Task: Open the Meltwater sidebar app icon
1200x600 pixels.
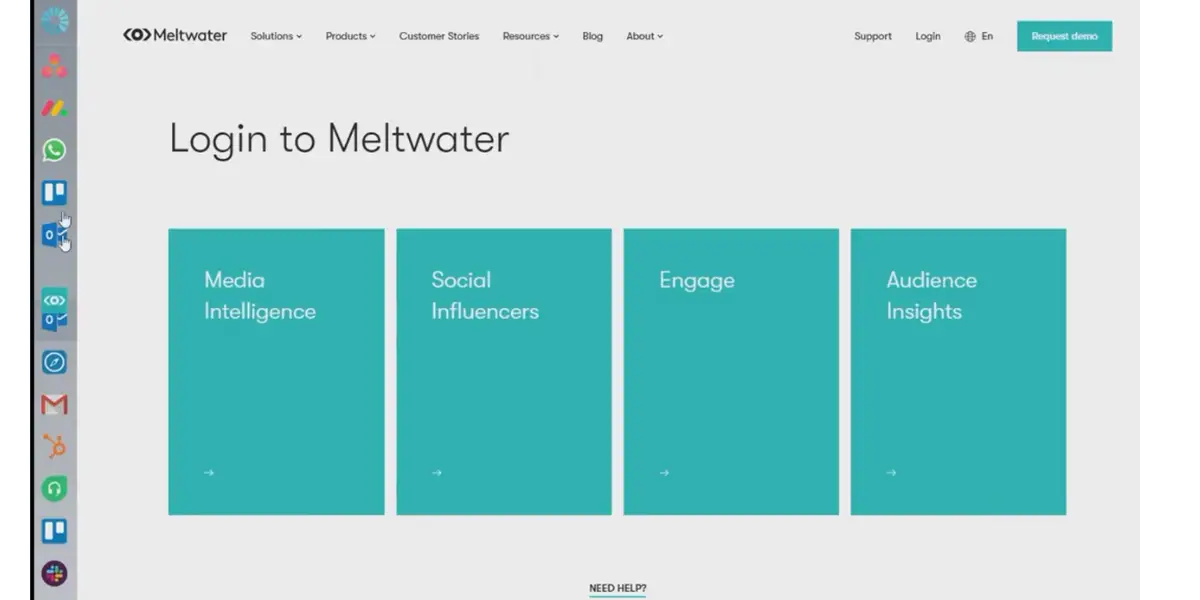Action: (54, 299)
